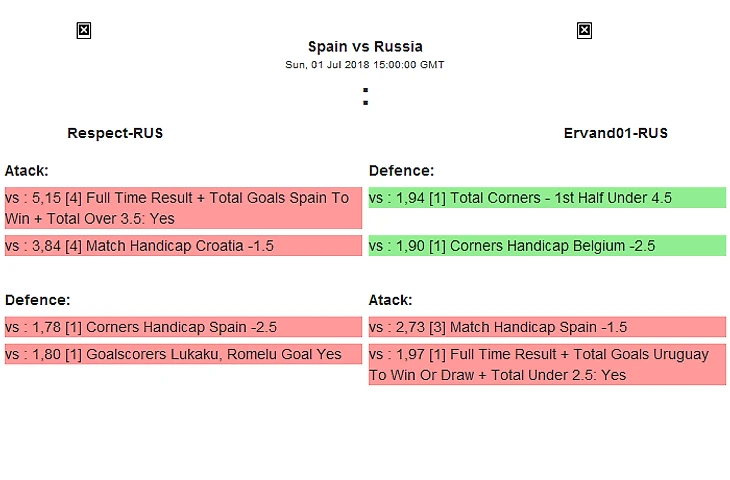The width and height of the screenshot is (730, 480).
Task: Click the green Total Corners row color bar
Action: point(700,198)
